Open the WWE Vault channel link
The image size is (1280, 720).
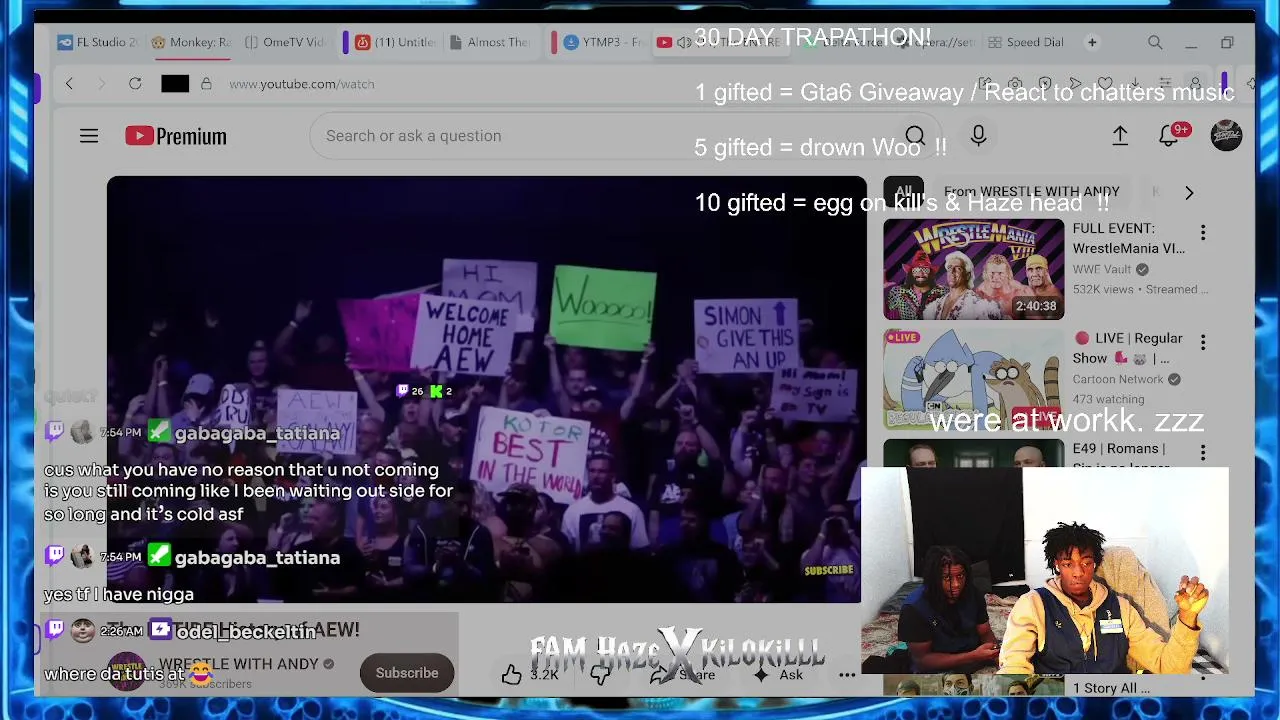click(1102, 269)
